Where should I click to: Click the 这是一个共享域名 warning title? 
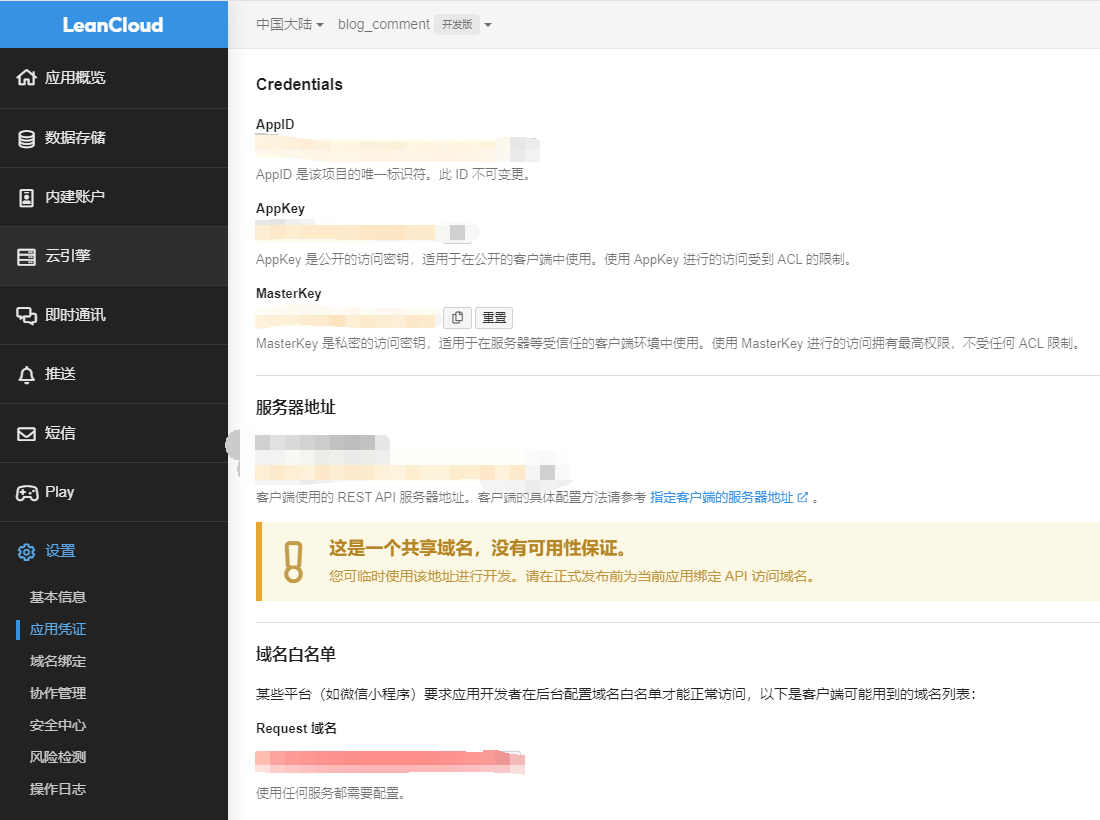[x=477, y=548]
